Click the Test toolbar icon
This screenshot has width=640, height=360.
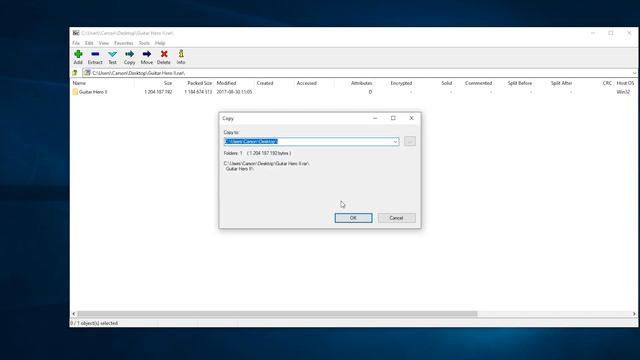[112, 57]
